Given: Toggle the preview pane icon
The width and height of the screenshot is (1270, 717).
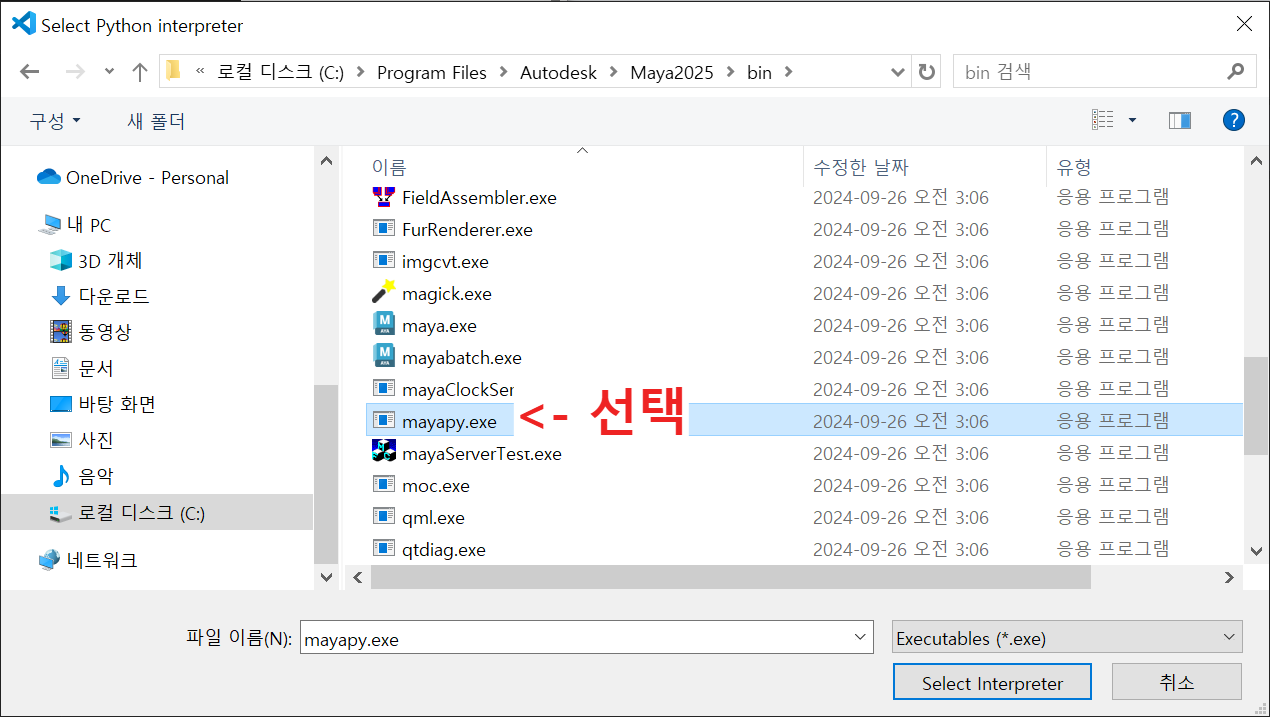Looking at the screenshot, I should [1180, 120].
